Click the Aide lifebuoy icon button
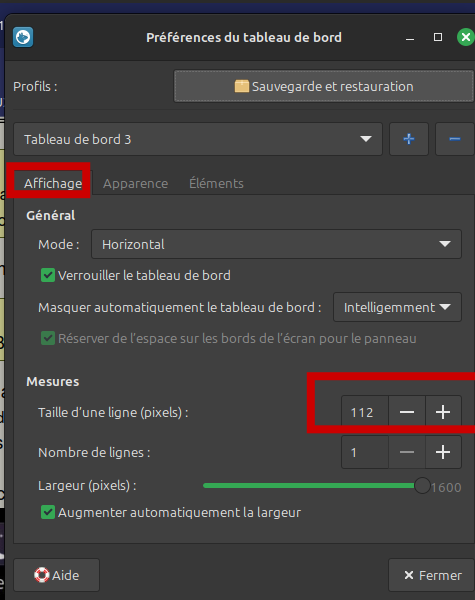 click(57, 575)
